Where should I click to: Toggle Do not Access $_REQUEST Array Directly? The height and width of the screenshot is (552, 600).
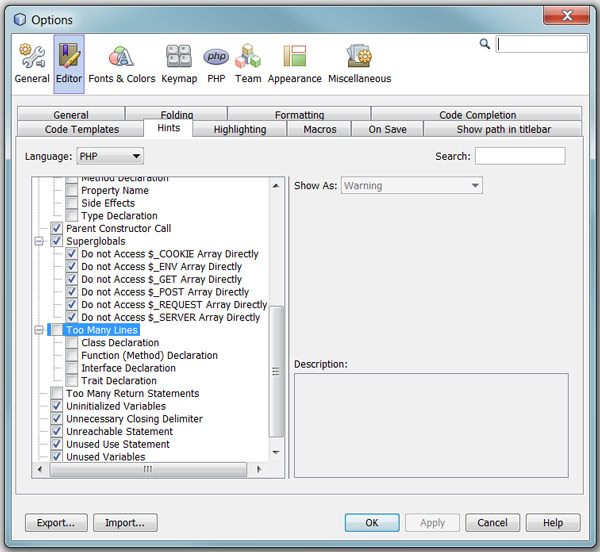tap(72, 304)
